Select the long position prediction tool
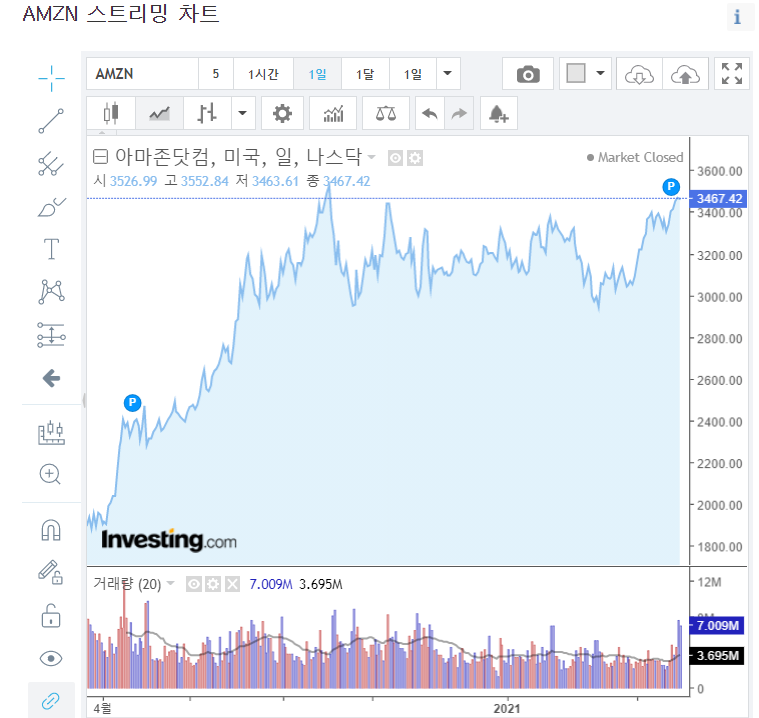Screen dimensions: 759x718 (x=51, y=335)
